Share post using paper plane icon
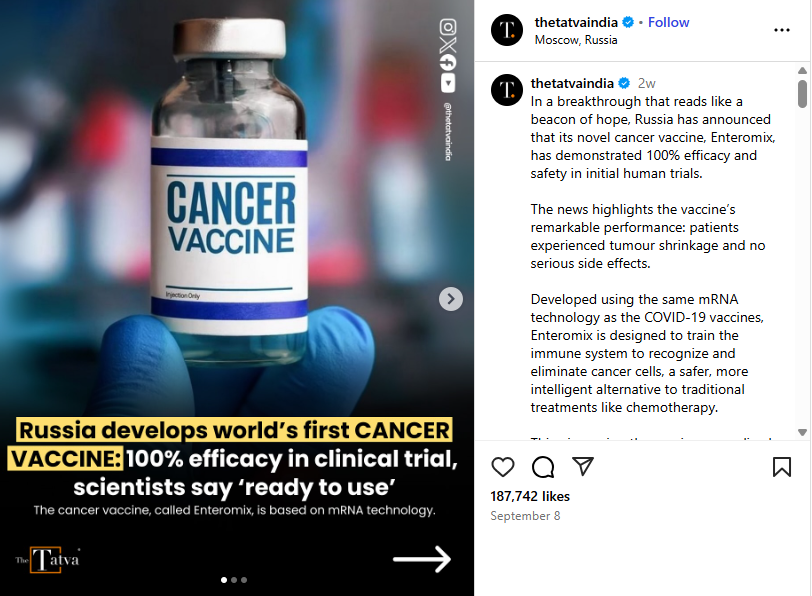This screenshot has height=596, width=812. point(583,466)
